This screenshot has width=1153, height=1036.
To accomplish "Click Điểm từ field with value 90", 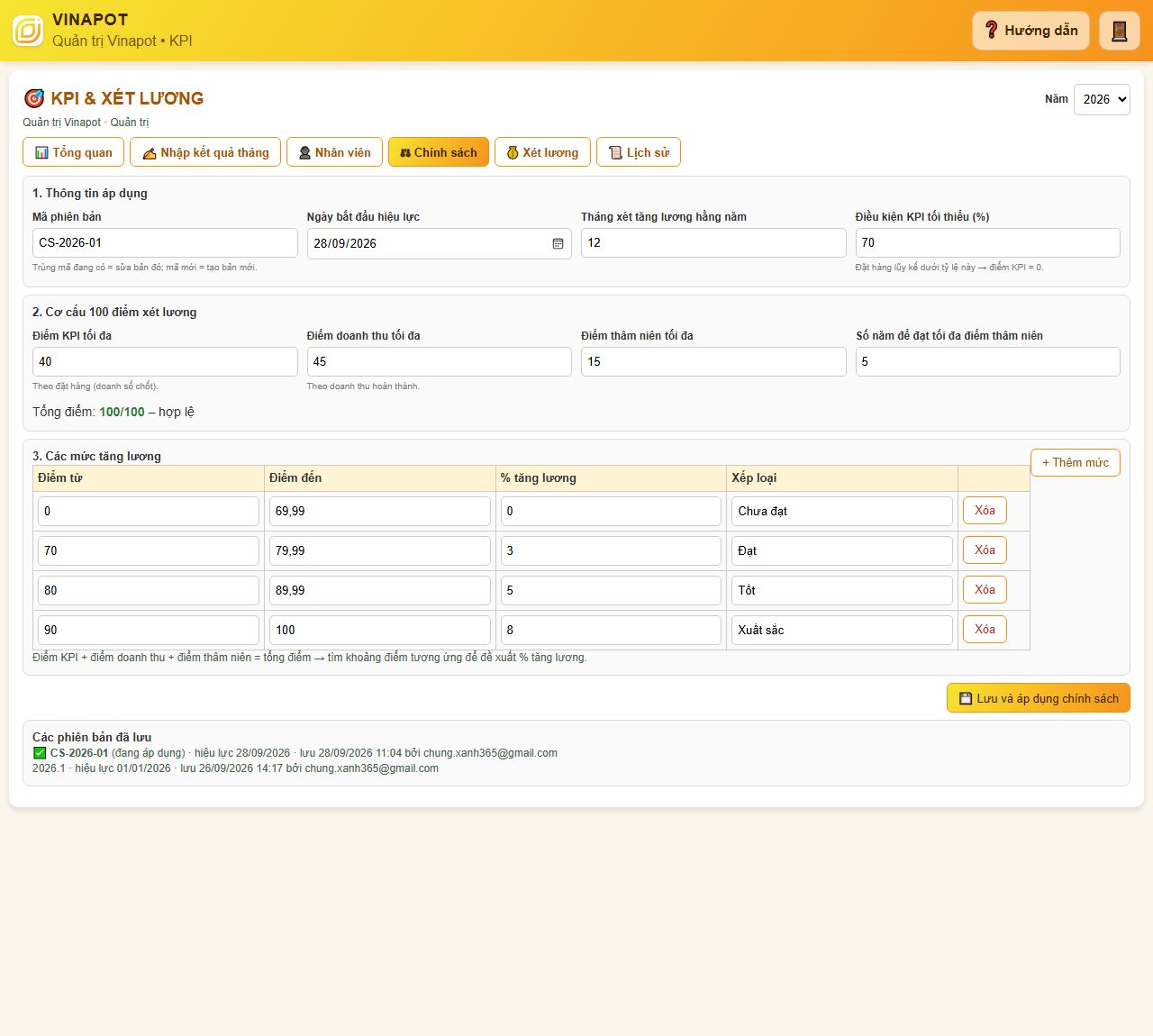I will click(149, 630).
